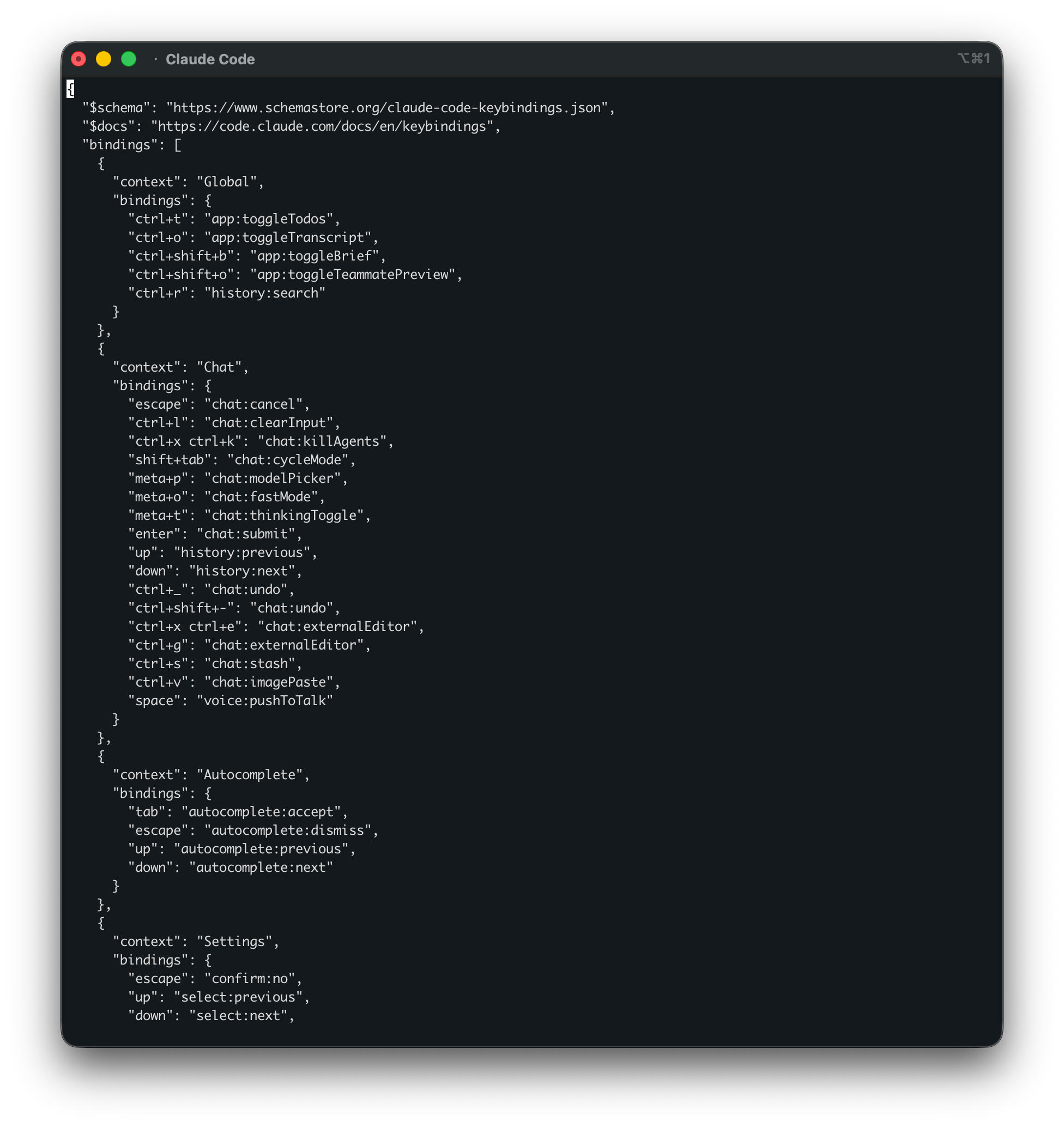This screenshot has width=1064, height=1128.
Task: Click the "Global" context value
Action: coord(226,182)
